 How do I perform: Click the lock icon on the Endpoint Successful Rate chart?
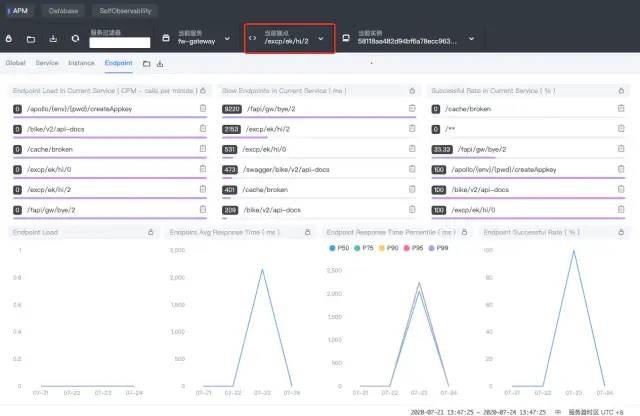pyautogui.click(x=621, y=232)
